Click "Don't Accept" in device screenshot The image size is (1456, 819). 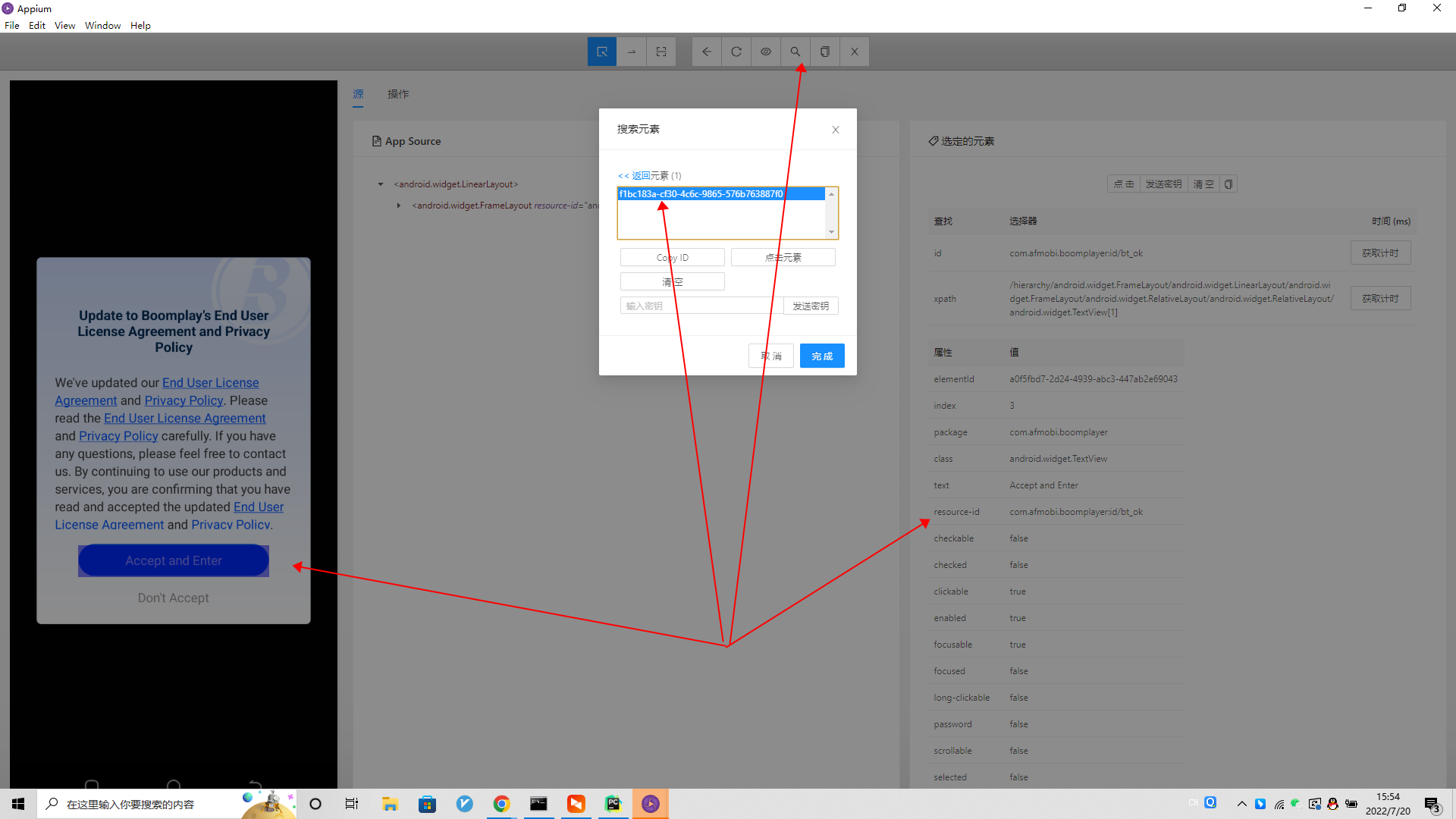(174, 598)
